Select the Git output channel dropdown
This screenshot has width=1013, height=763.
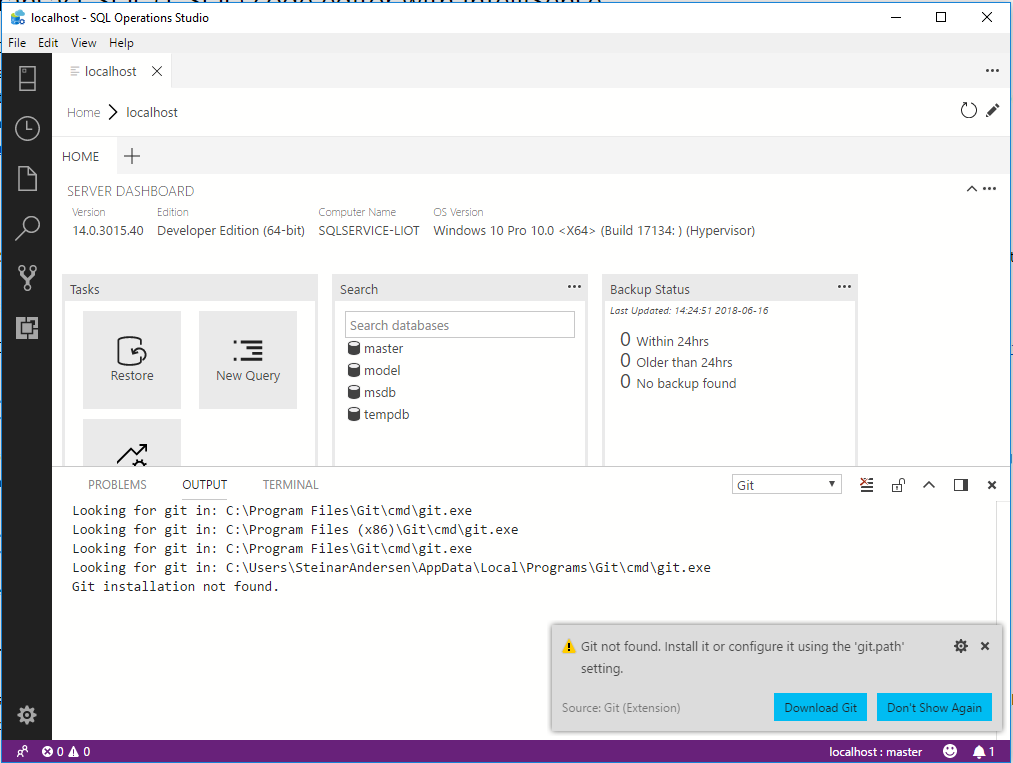click(786, 485)
